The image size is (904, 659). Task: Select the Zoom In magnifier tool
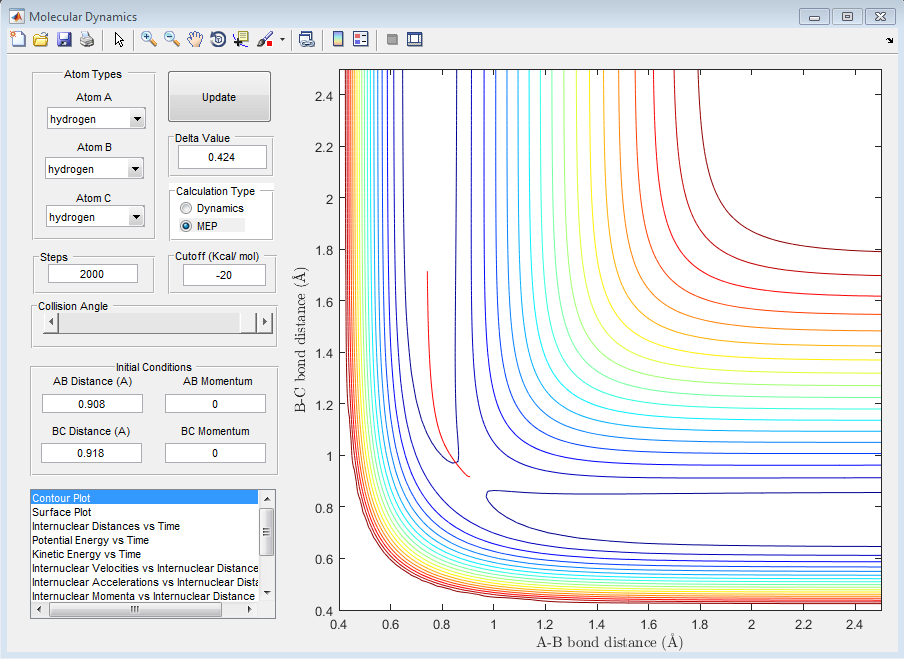(149, 39)
